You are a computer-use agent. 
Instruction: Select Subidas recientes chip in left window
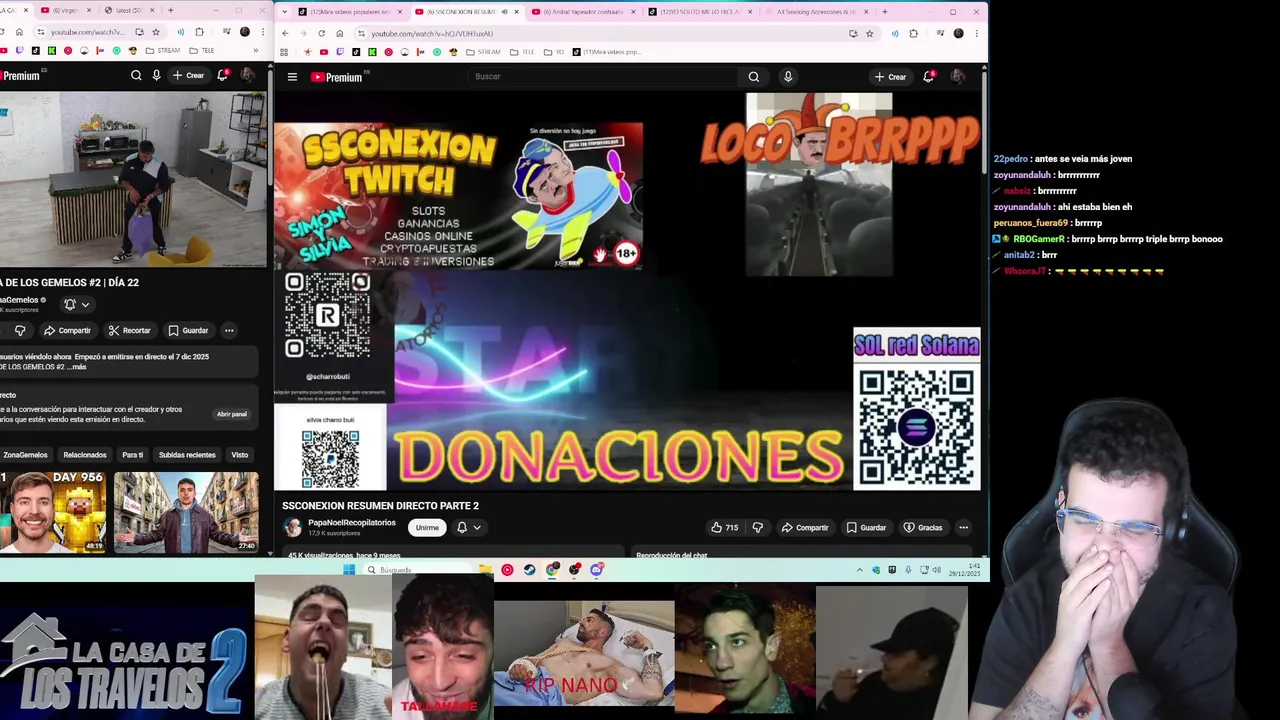[187, 455]
